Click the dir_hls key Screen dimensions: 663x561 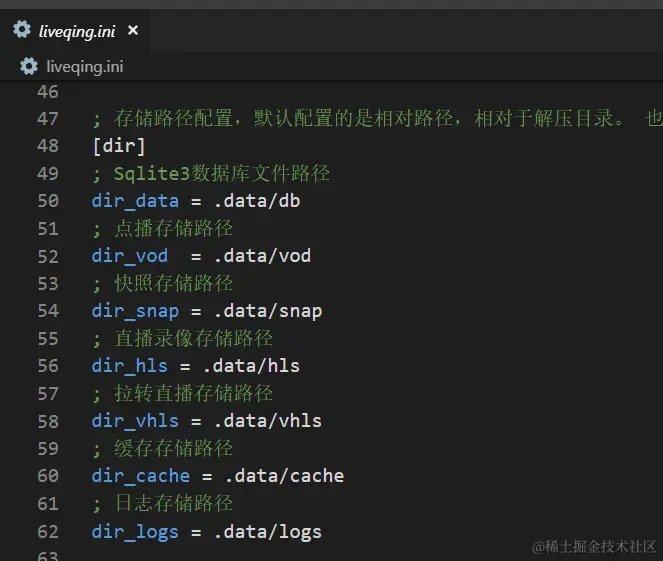coord(129,366)
